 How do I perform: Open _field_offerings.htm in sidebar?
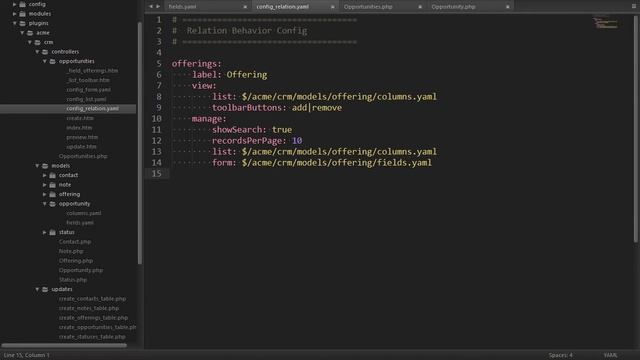[93, 71]
